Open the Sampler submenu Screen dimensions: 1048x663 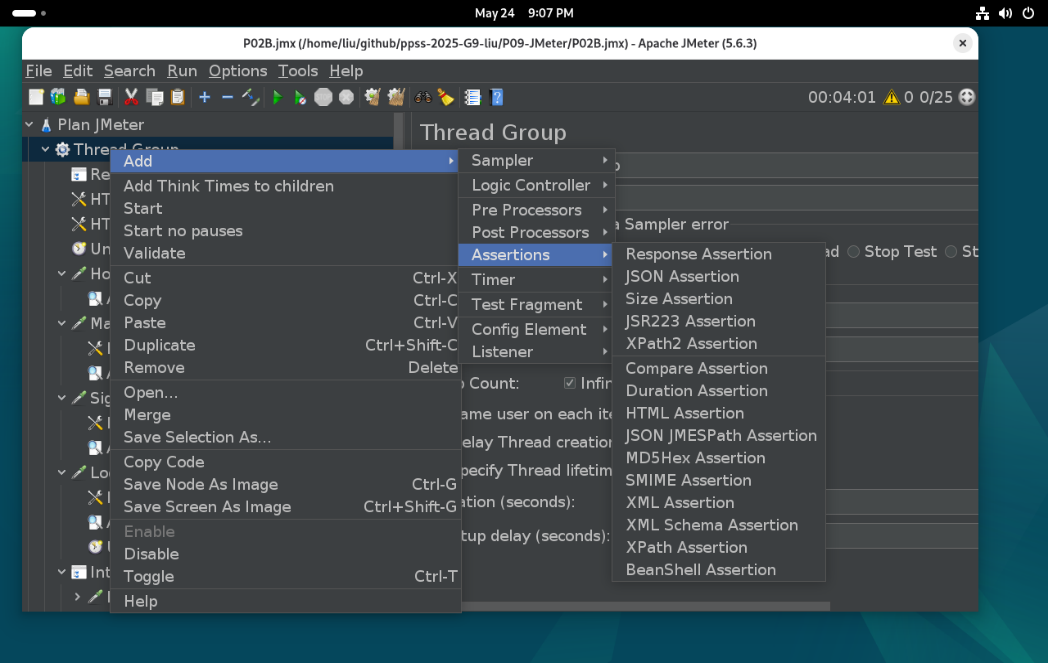click(x=537, y=160)
